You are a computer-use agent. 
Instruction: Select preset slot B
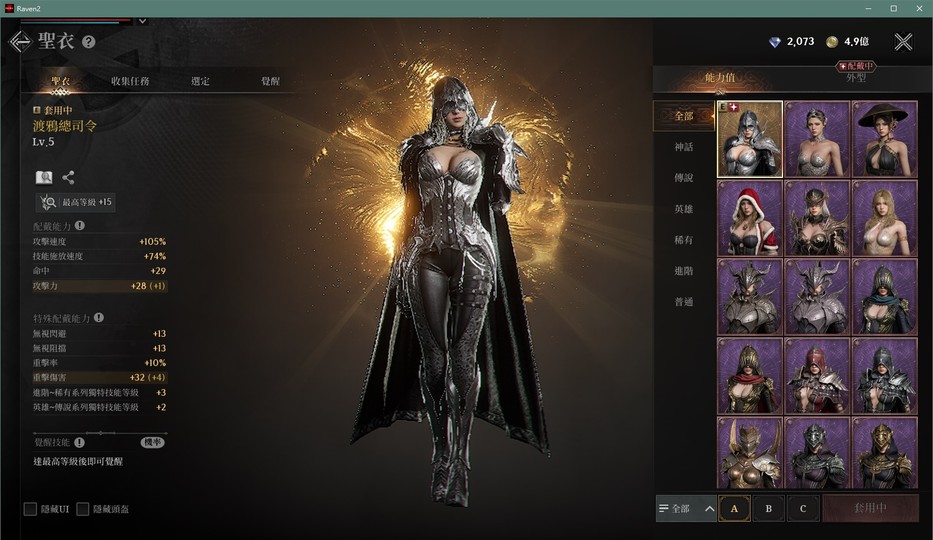coord(768,508)
